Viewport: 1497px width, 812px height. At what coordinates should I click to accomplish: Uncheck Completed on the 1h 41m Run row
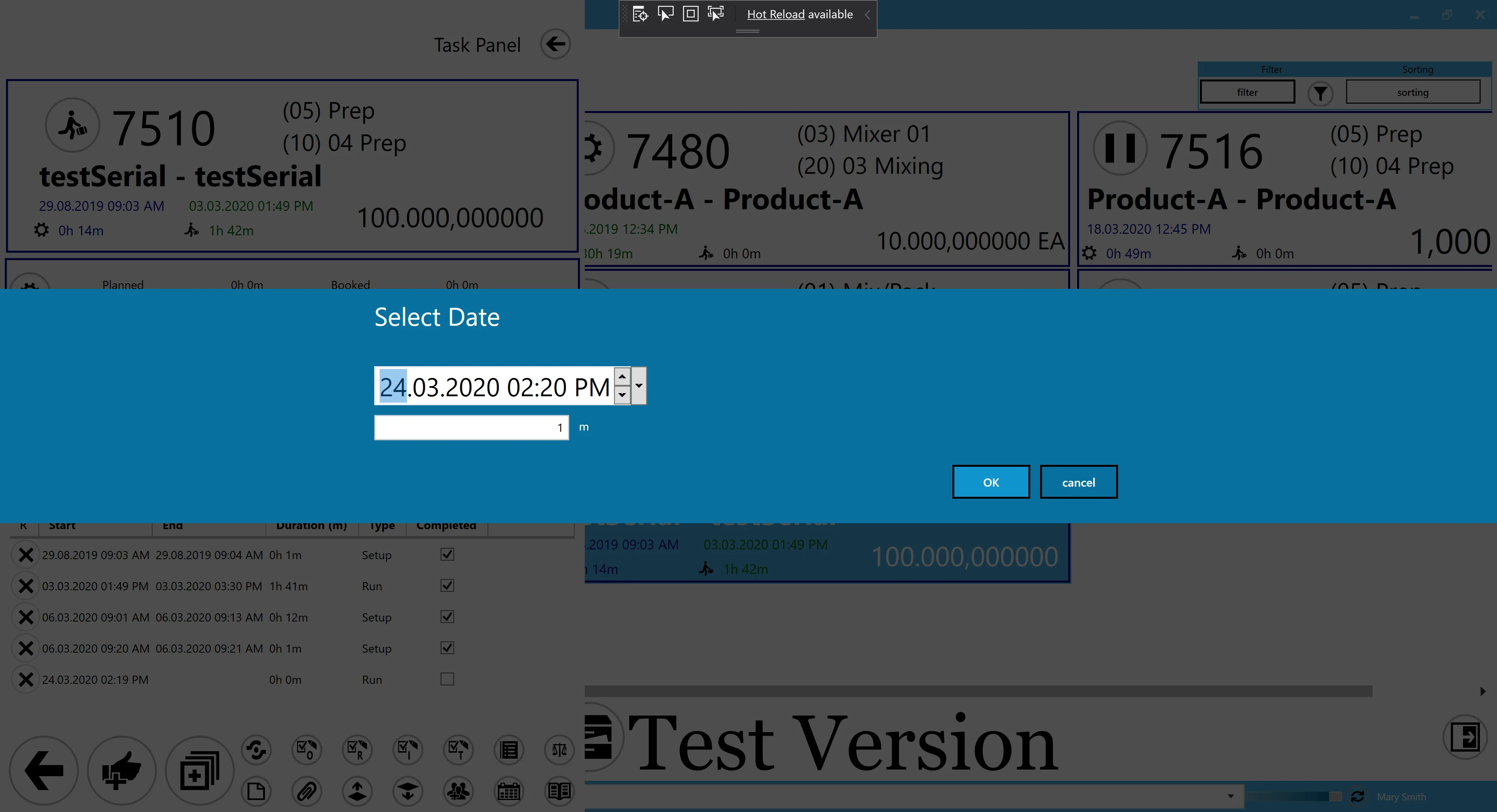pyautogui.click(x=446, y=586)
